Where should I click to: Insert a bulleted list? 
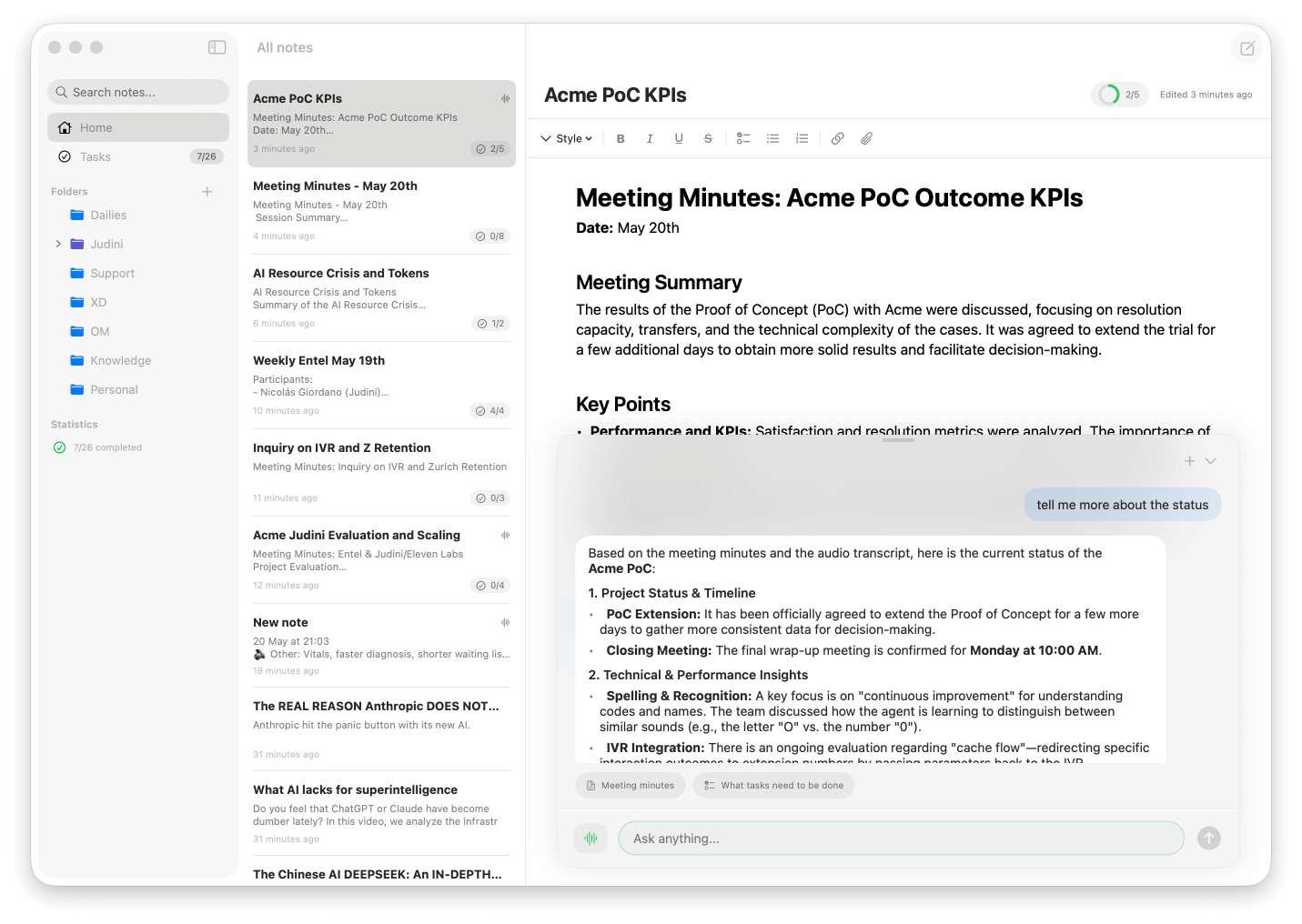772,139
